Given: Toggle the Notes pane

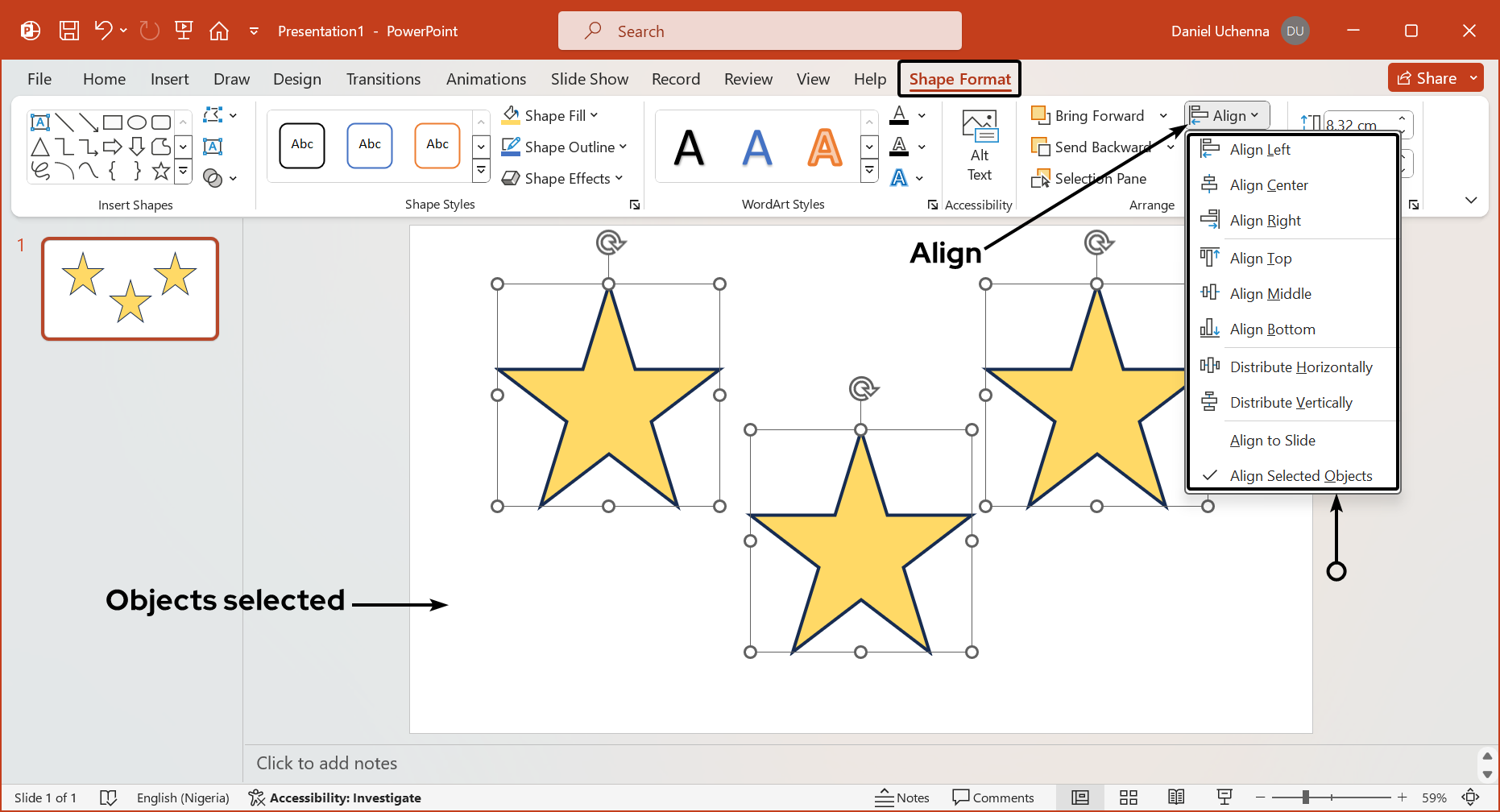Looking at the screenshot, I should tap(902, 797).
